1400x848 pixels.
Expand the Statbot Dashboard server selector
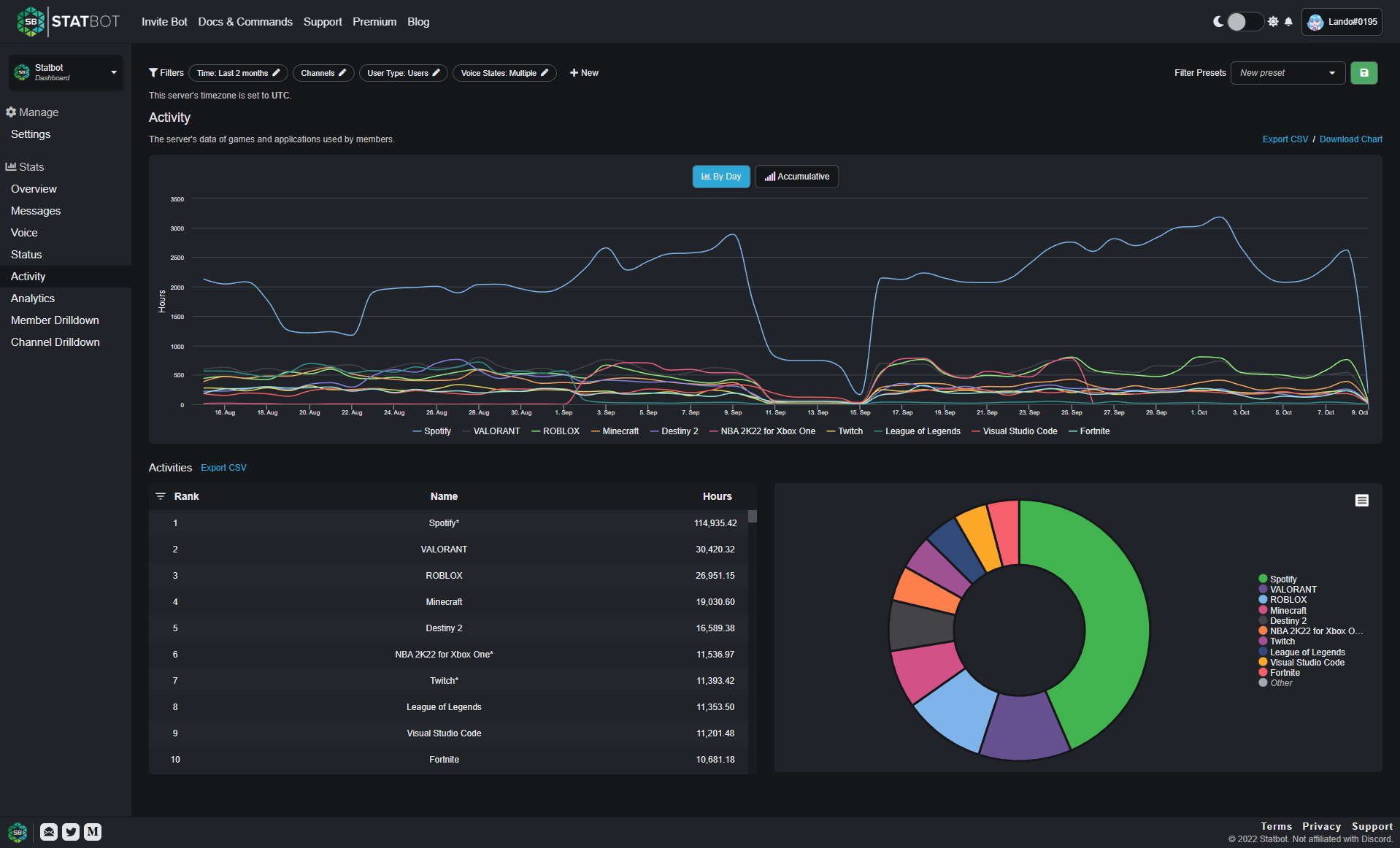tap(66, 72)
